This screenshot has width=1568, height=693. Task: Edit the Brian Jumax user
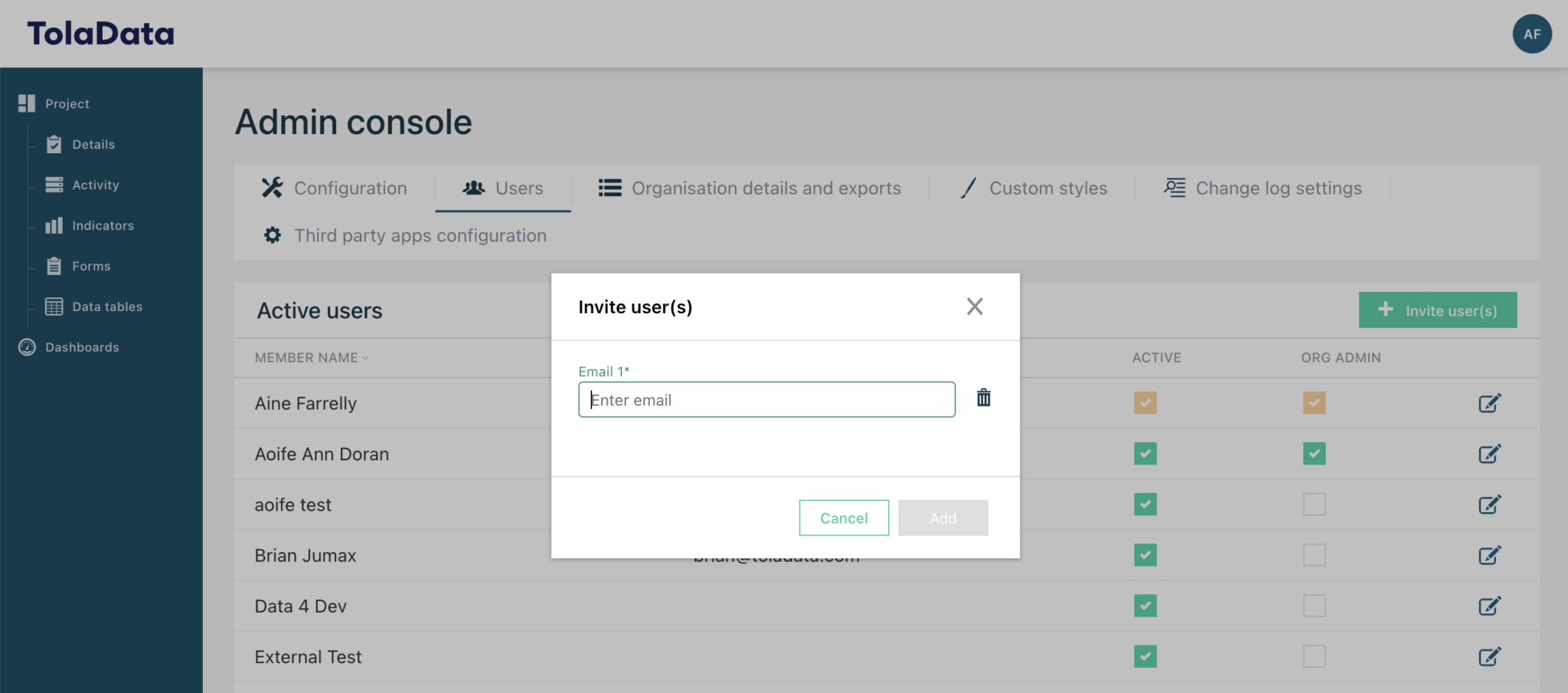[1489, 555]
